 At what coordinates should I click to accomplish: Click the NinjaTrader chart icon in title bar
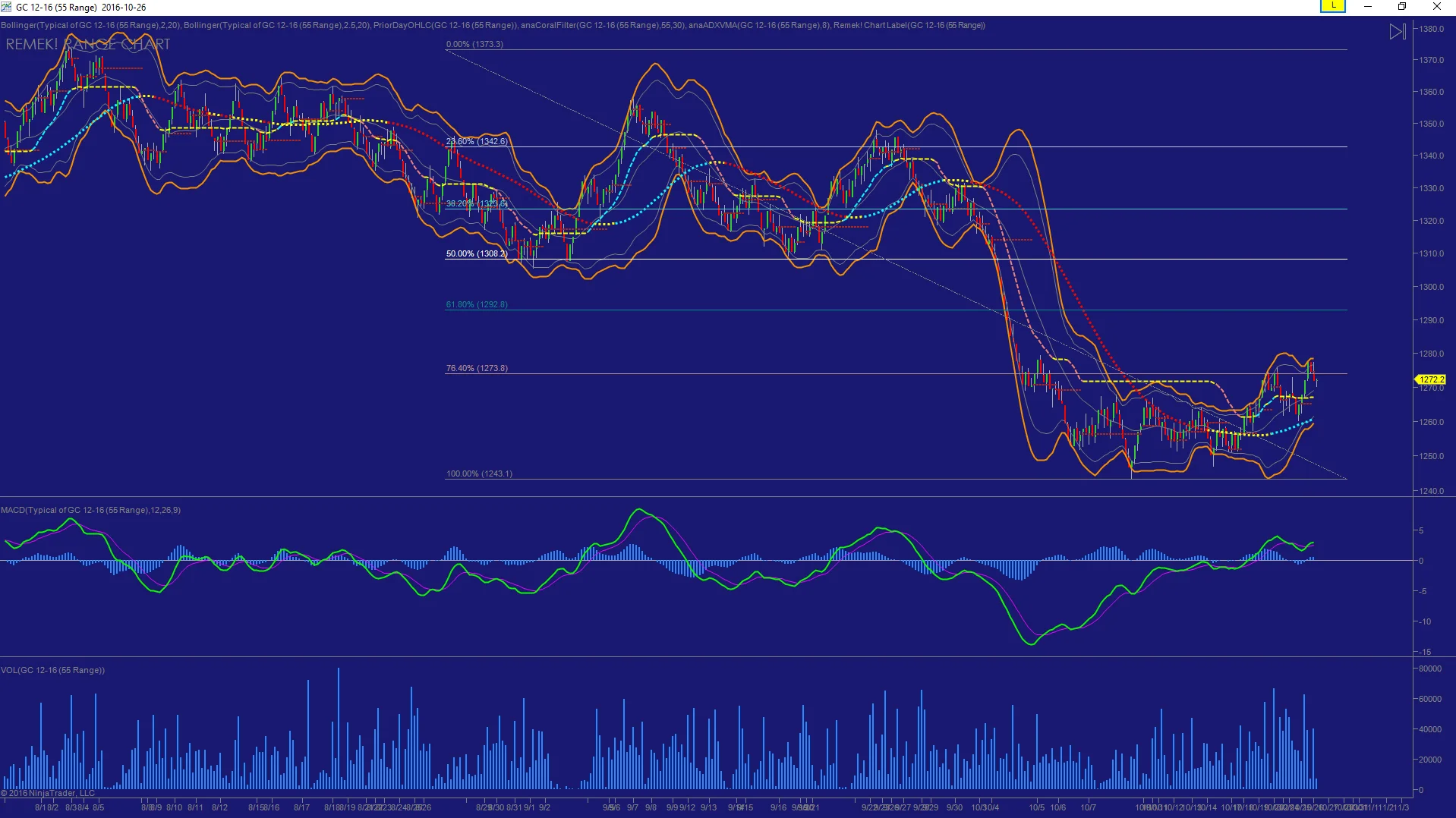pyautogui.click(x=7, y=7)
